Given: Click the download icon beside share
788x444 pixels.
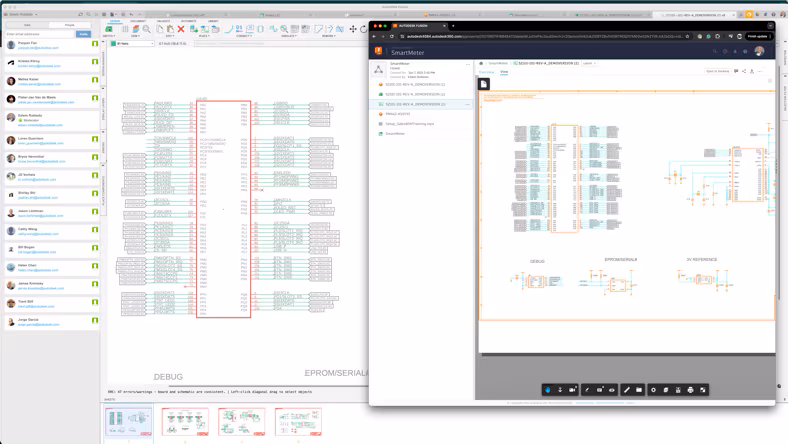Looking at the screenshot, I should point(752,71).
